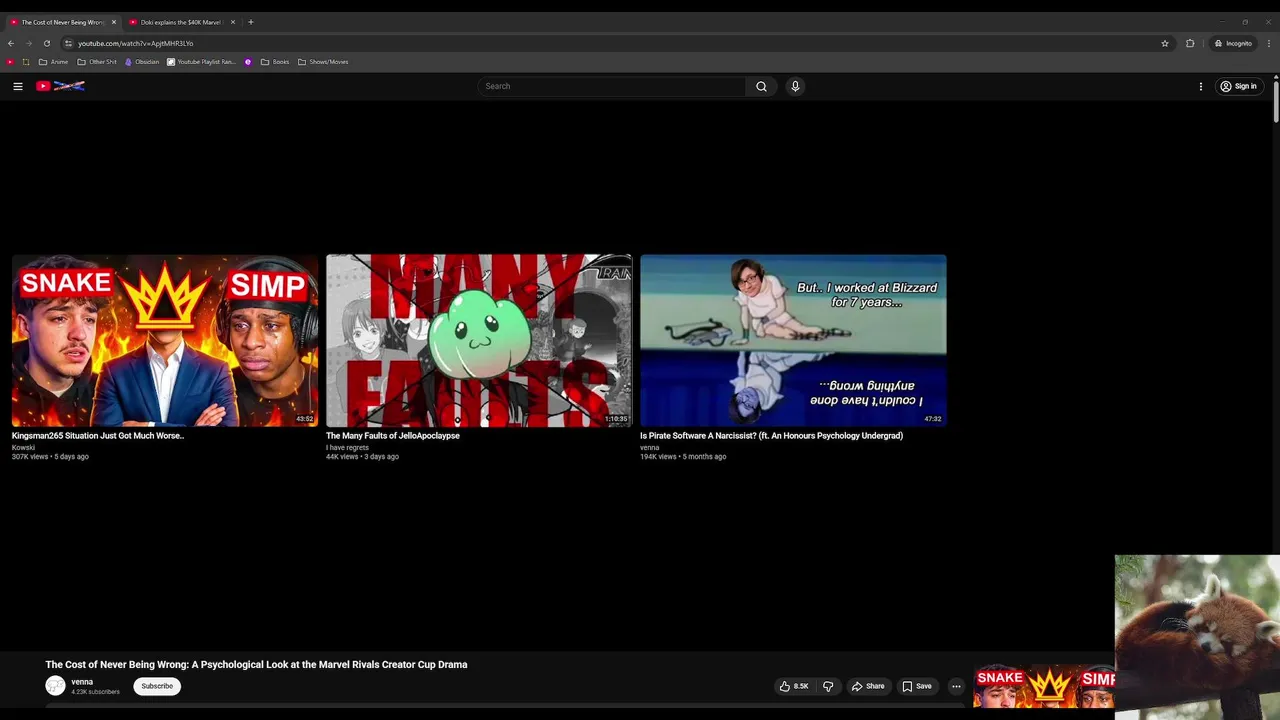This screenshot has width=1280, height=720.
Task: Go to YouTube home via logo
Action: (x=60, y=86)
